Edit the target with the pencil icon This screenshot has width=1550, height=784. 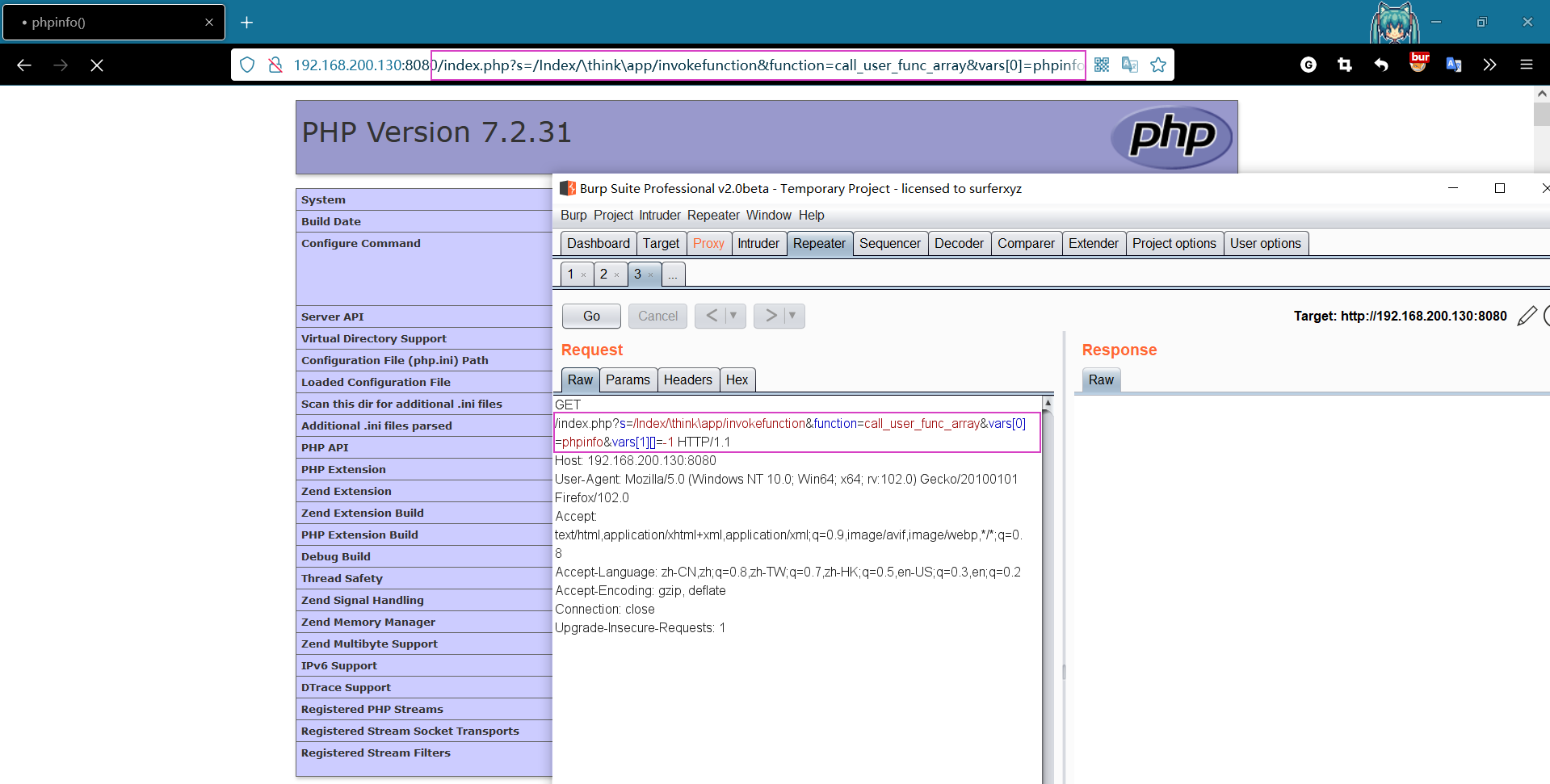click(x=1527, y=316)
